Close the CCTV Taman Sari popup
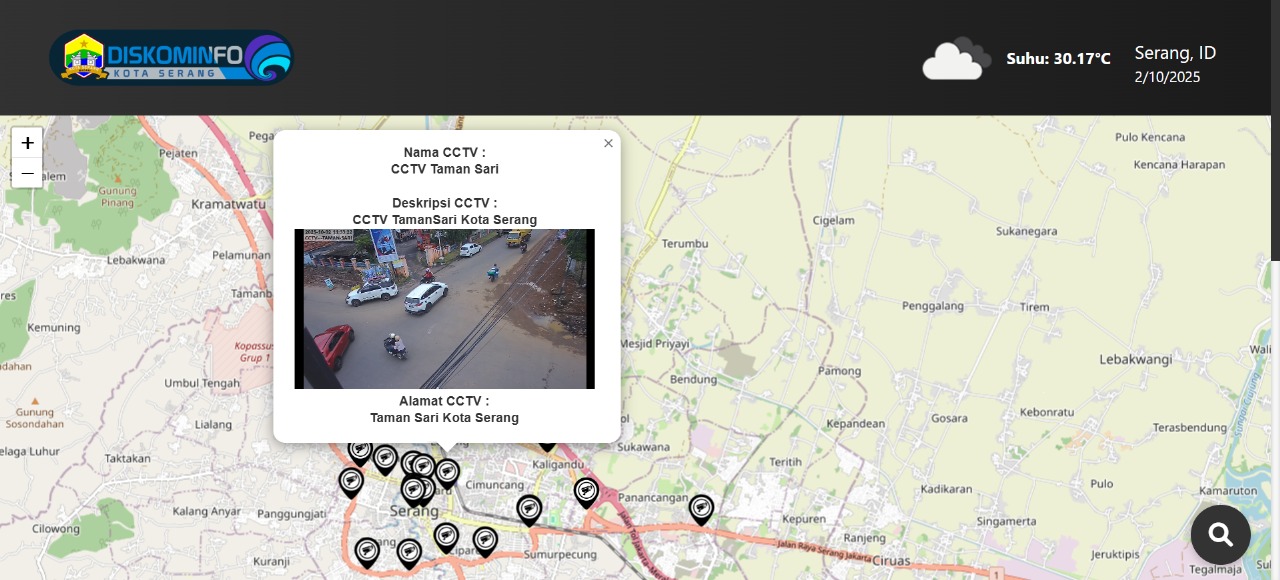The width and height of the screenshot is (1280, 580). tap(608, 144)
